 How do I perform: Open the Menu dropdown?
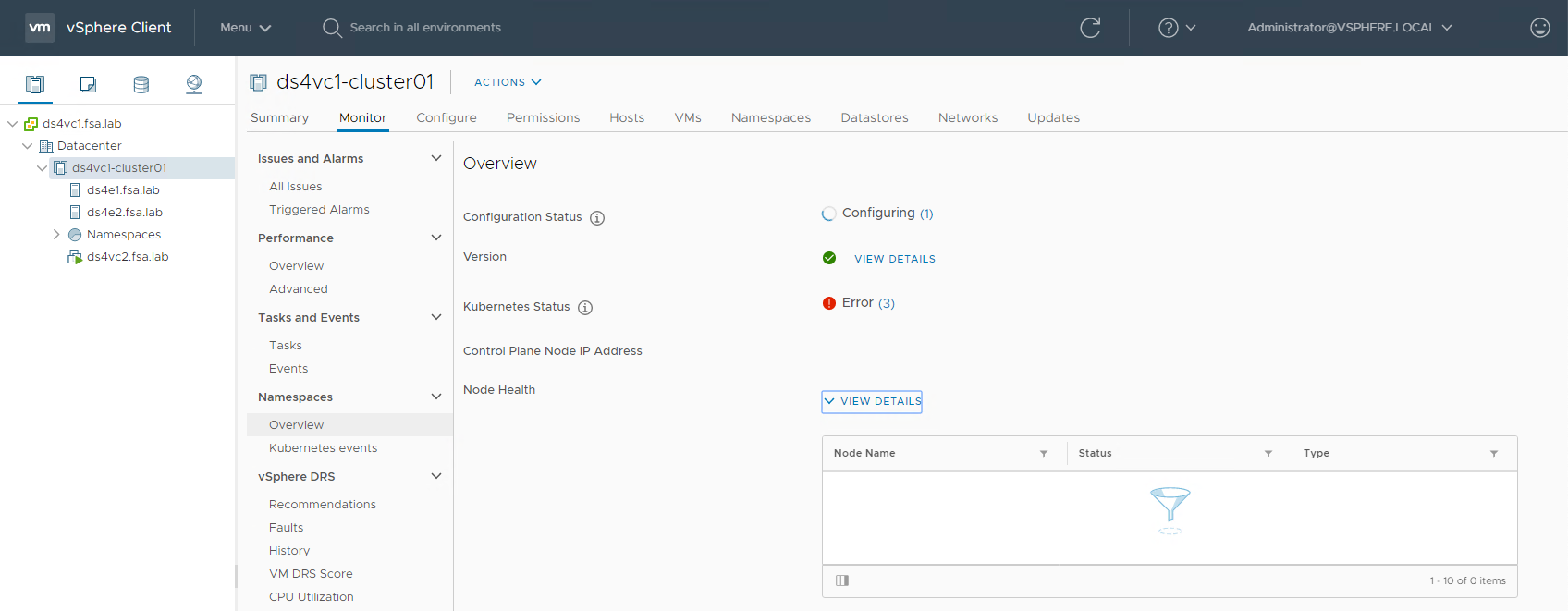click(246, 28)
